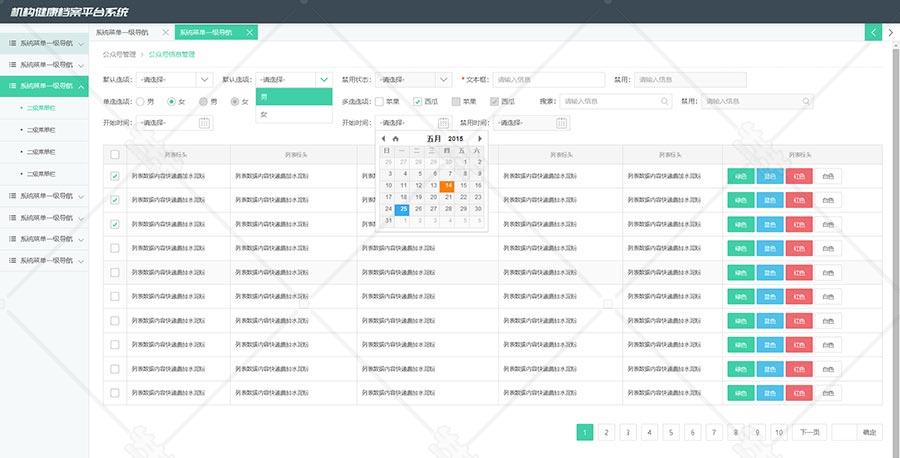Select the current green pagination page 1
Screen dimensions: 900x458
coord(585,433)
